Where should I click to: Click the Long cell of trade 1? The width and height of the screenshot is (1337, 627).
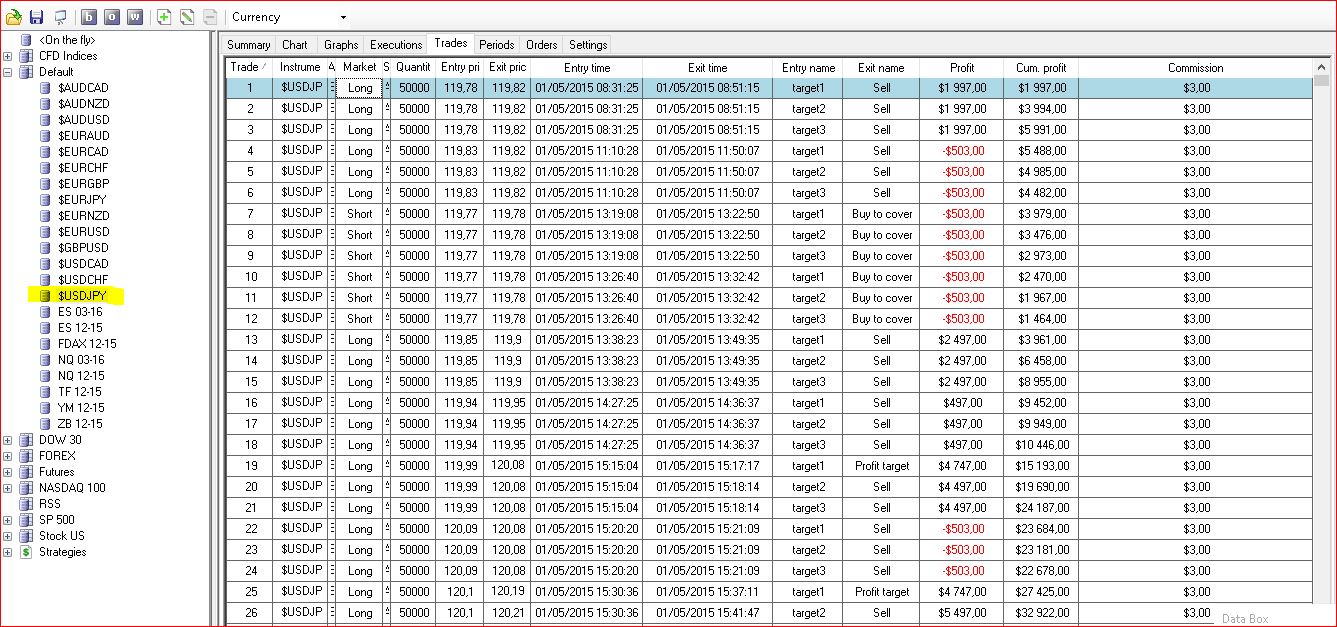pos(360,88)
